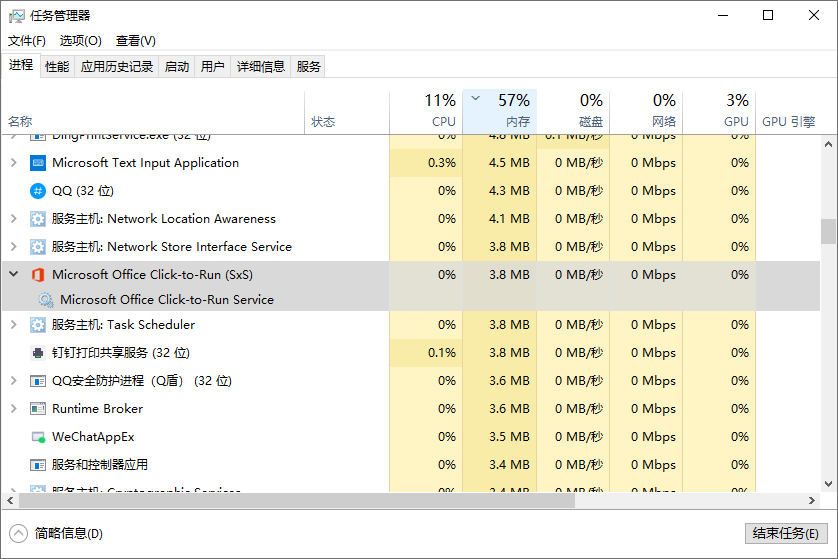Image resolution: width=838 pixels, height=559 pixels.
Task: Click the Microsoft Text Input Application icon
Action: [x=38, y=163]
